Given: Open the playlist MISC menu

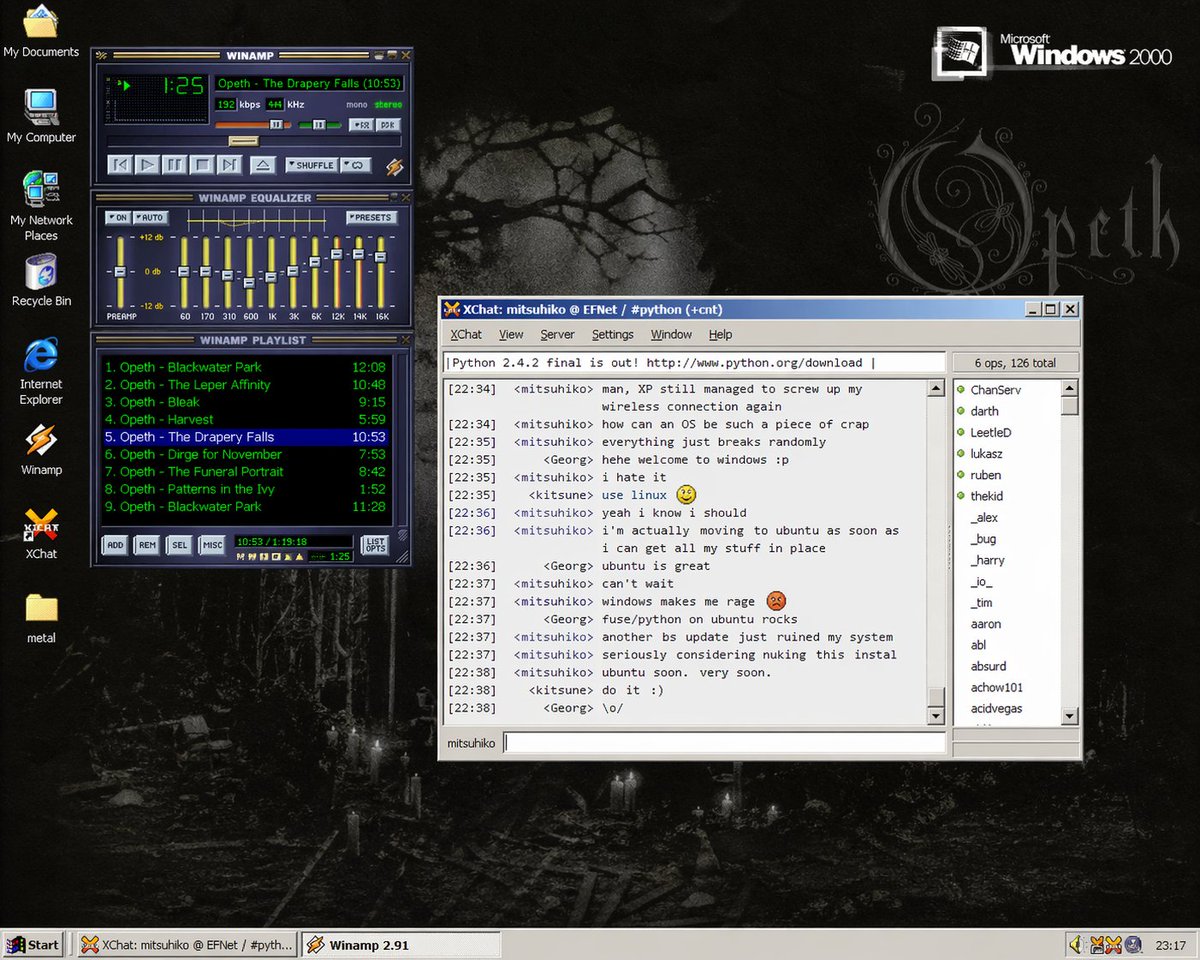Looking at the screenshot, I should [x=211, y=545].
